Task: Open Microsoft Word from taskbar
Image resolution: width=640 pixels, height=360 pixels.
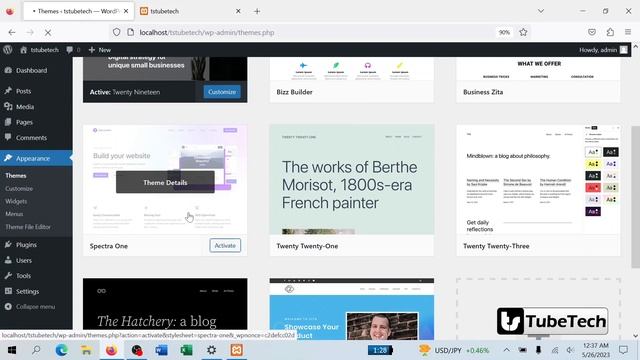Action: (x=162, y=350)
